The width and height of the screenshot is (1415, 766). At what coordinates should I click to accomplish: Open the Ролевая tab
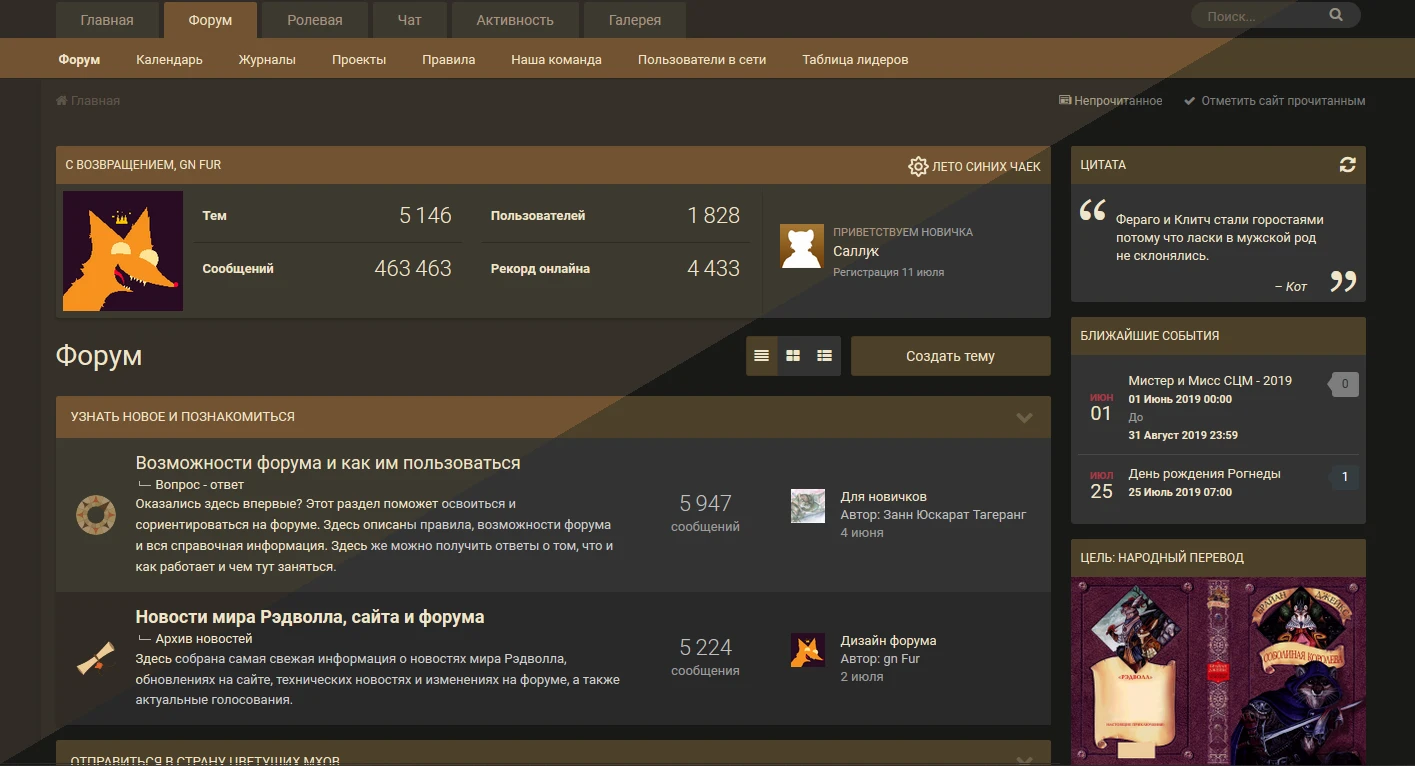click(314, 20)
